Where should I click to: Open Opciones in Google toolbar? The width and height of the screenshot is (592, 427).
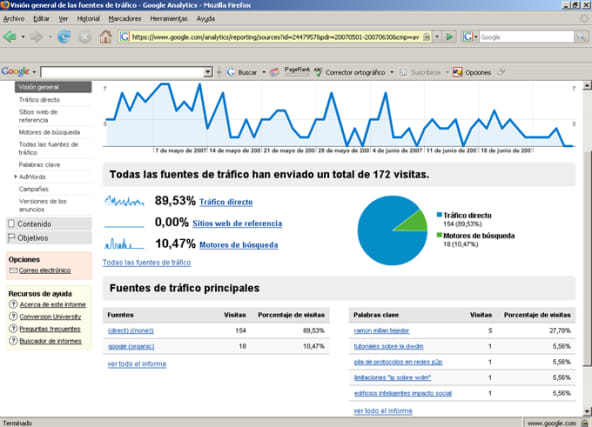tap(472, 72)
